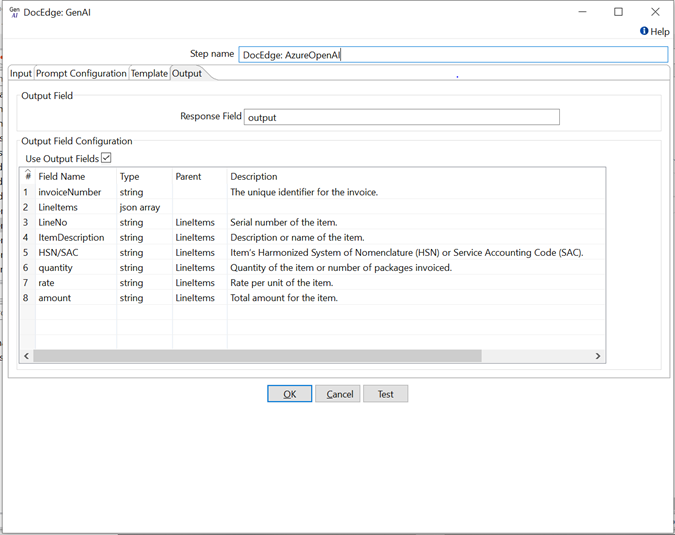Open the Prompt Configuration tab
This screenshot has width=675, height=535.
click(x=81, y=73)
